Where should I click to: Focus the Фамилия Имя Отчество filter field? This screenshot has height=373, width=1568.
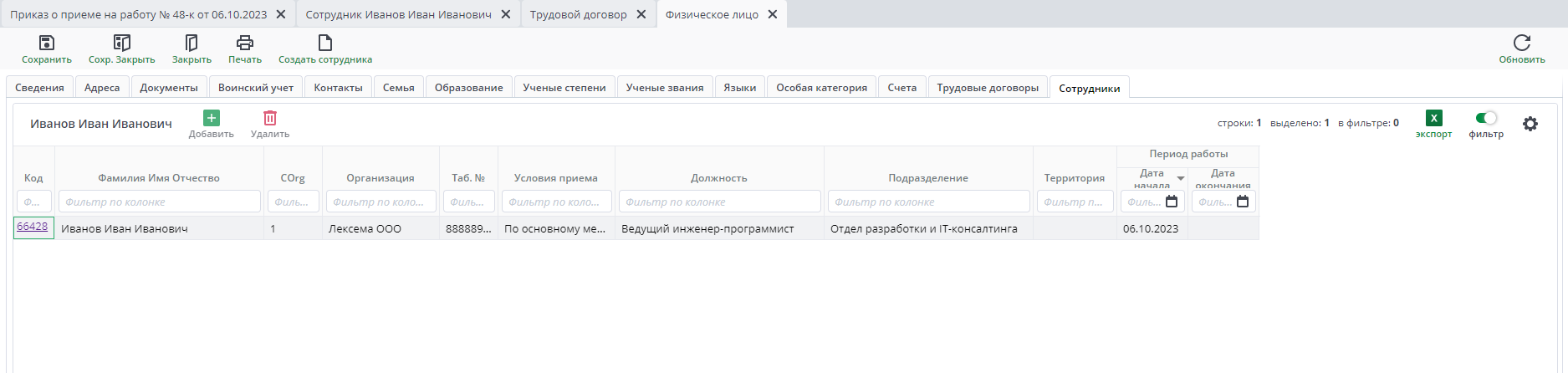159,202
